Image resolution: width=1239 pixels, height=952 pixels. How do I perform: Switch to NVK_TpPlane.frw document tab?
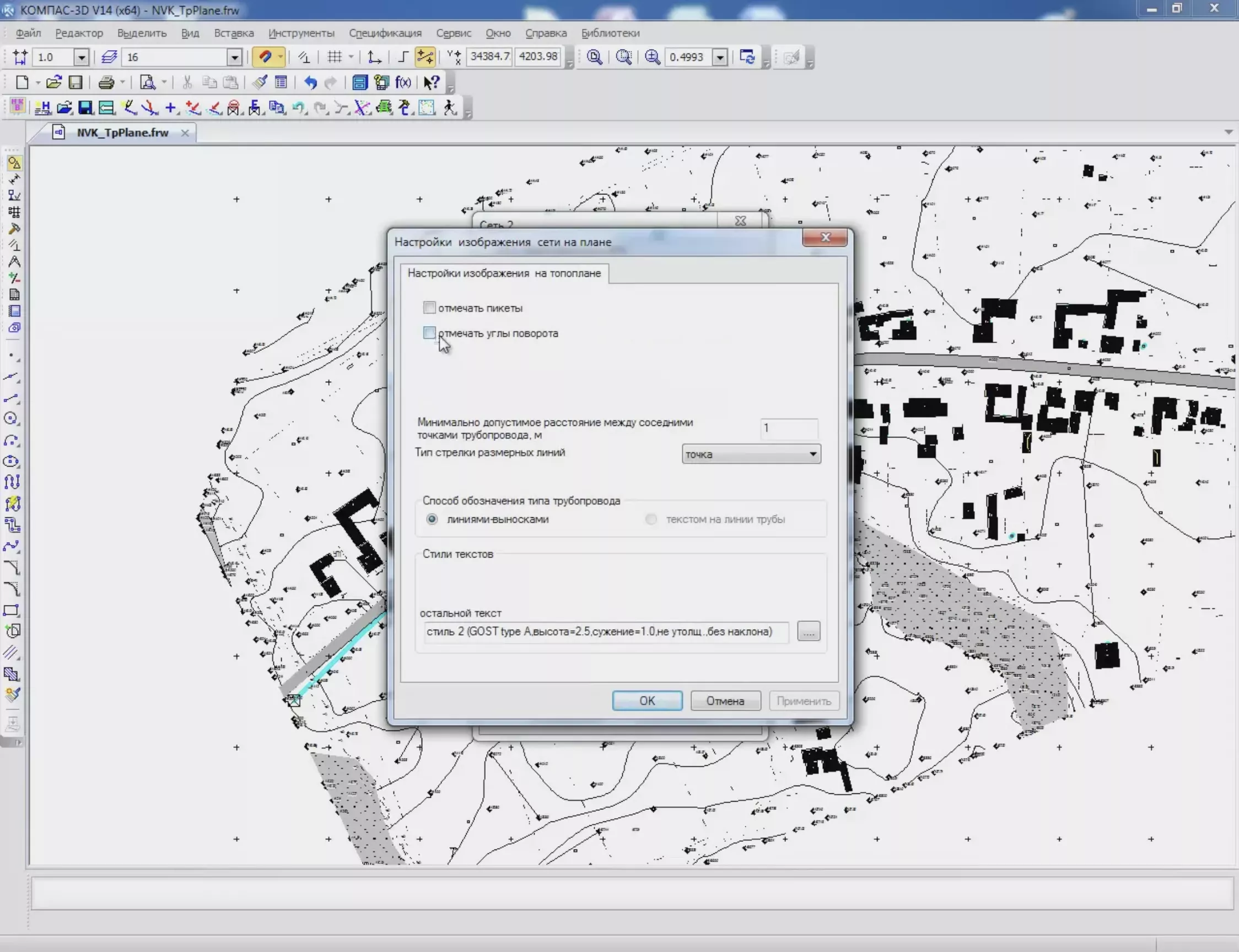122,133
